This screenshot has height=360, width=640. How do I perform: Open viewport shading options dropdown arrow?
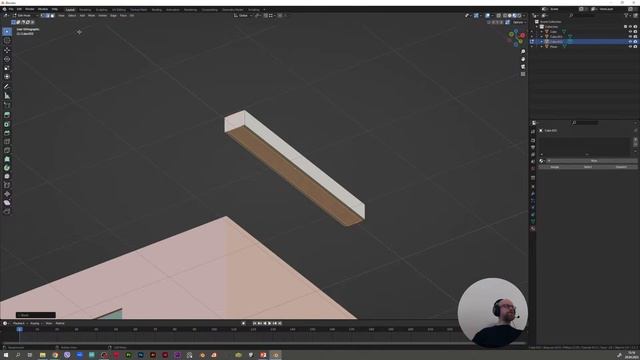[524, 16]
